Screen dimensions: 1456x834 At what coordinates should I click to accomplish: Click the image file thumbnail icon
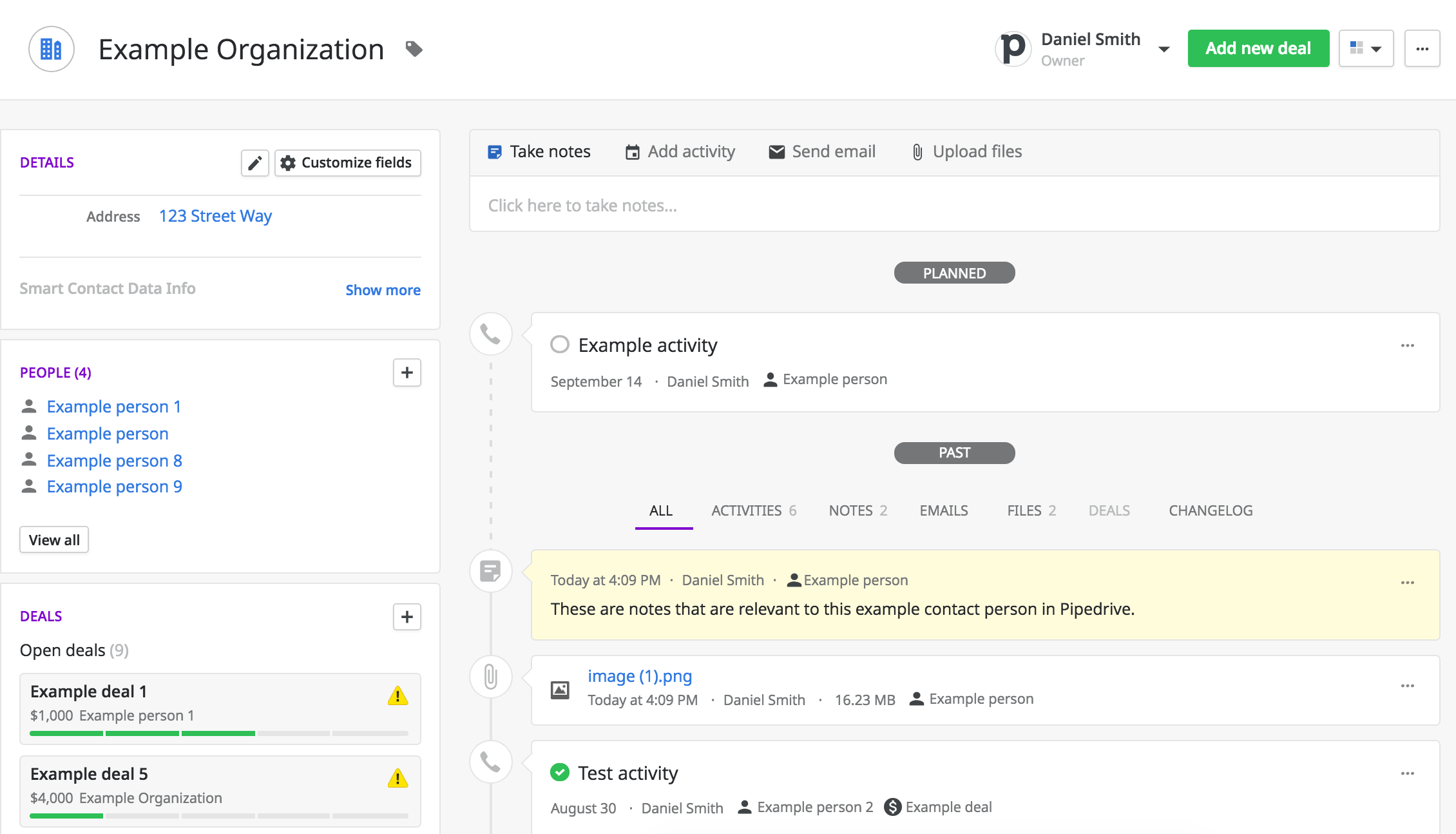coord(560,690)
